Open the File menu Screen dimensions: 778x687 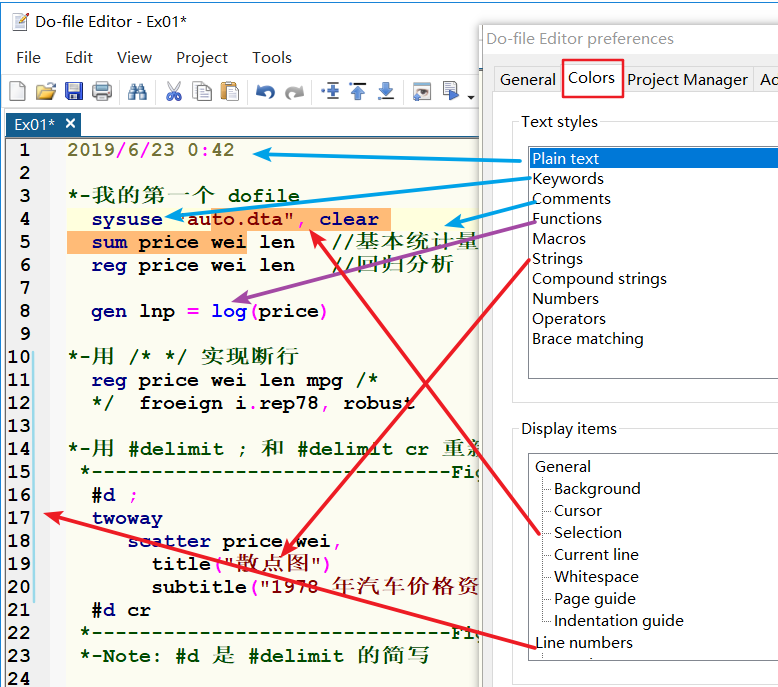point(28,58)
